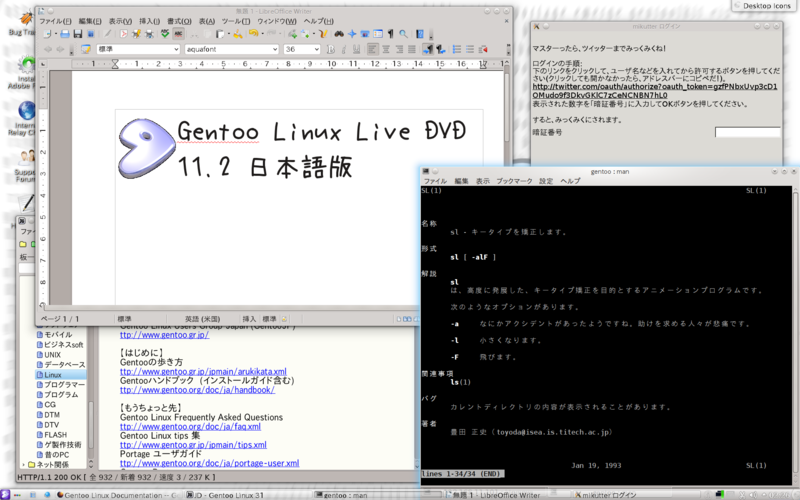Undo last action with the yellow arrow
The image size is (800, 500).
(254, 33)
